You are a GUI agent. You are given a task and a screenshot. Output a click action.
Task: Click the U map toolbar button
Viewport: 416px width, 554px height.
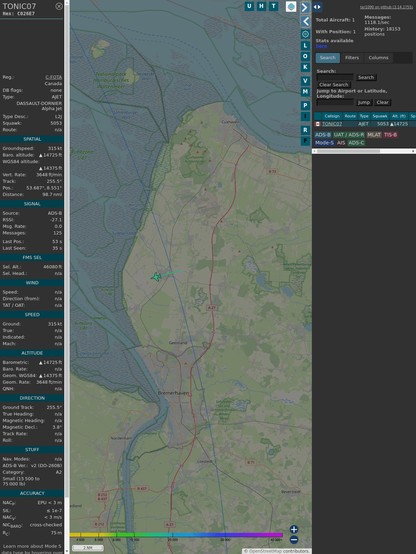coord(249,6)
